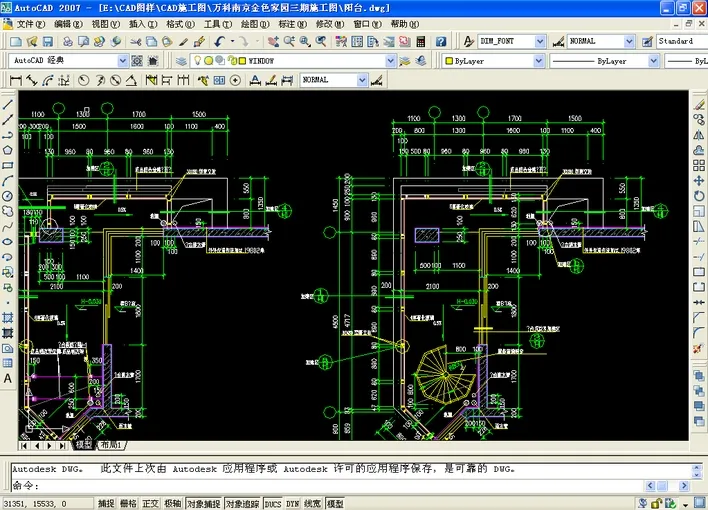
Task: Open the WINDOW layer dropdown
Action: pos(391,61)
